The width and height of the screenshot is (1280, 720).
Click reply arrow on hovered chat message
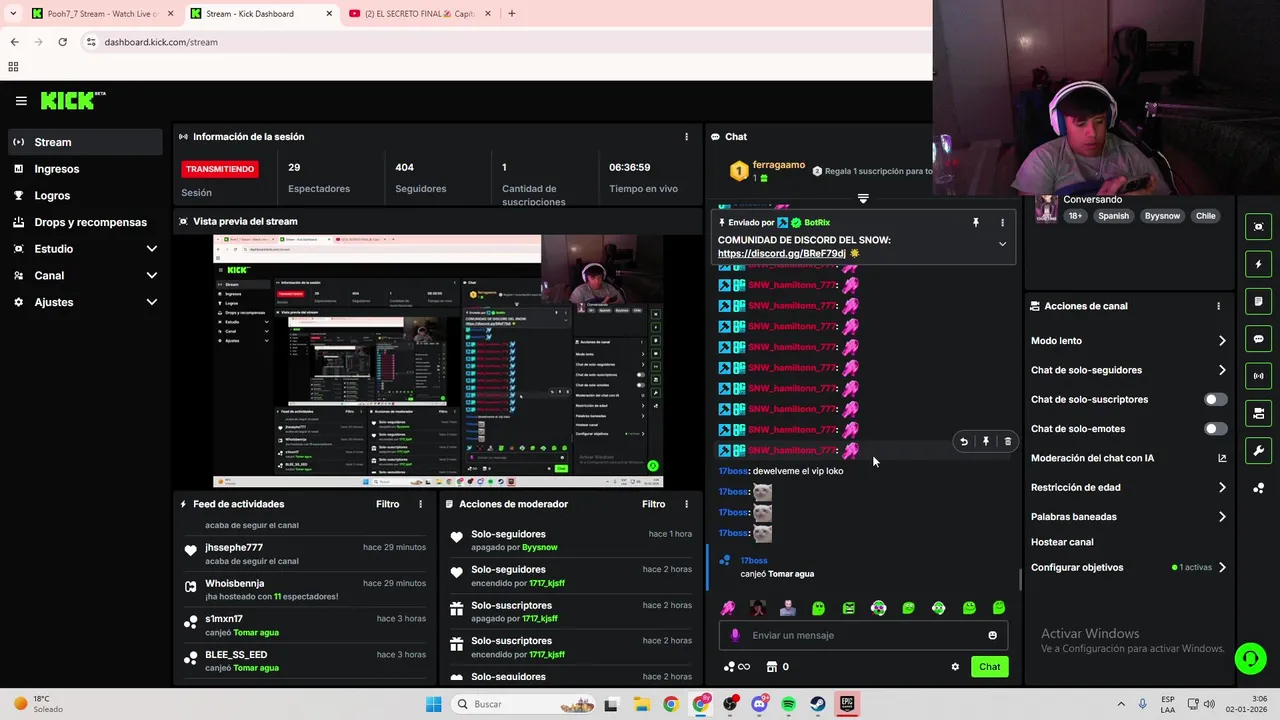point(964,442)
